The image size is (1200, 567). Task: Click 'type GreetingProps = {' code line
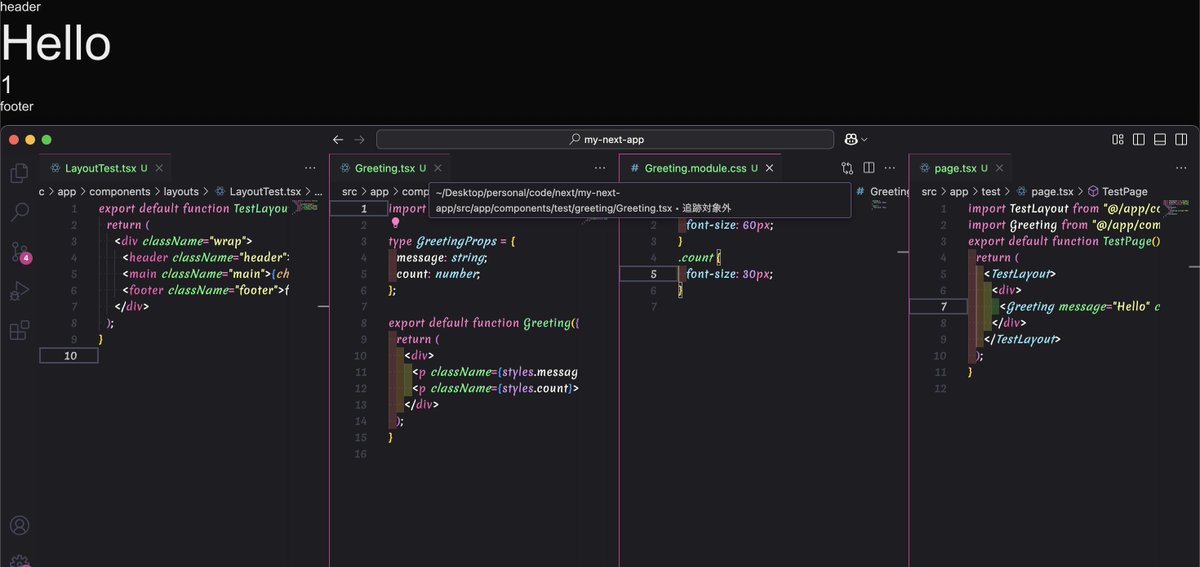tap(452, 241)
